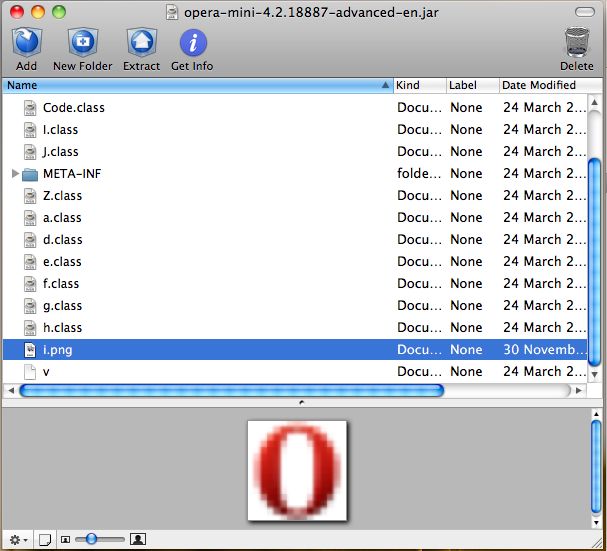Click the folde... kind cell for META-INF
The width and height of the screenshot is (607, 551).
[x=419, y=173]
